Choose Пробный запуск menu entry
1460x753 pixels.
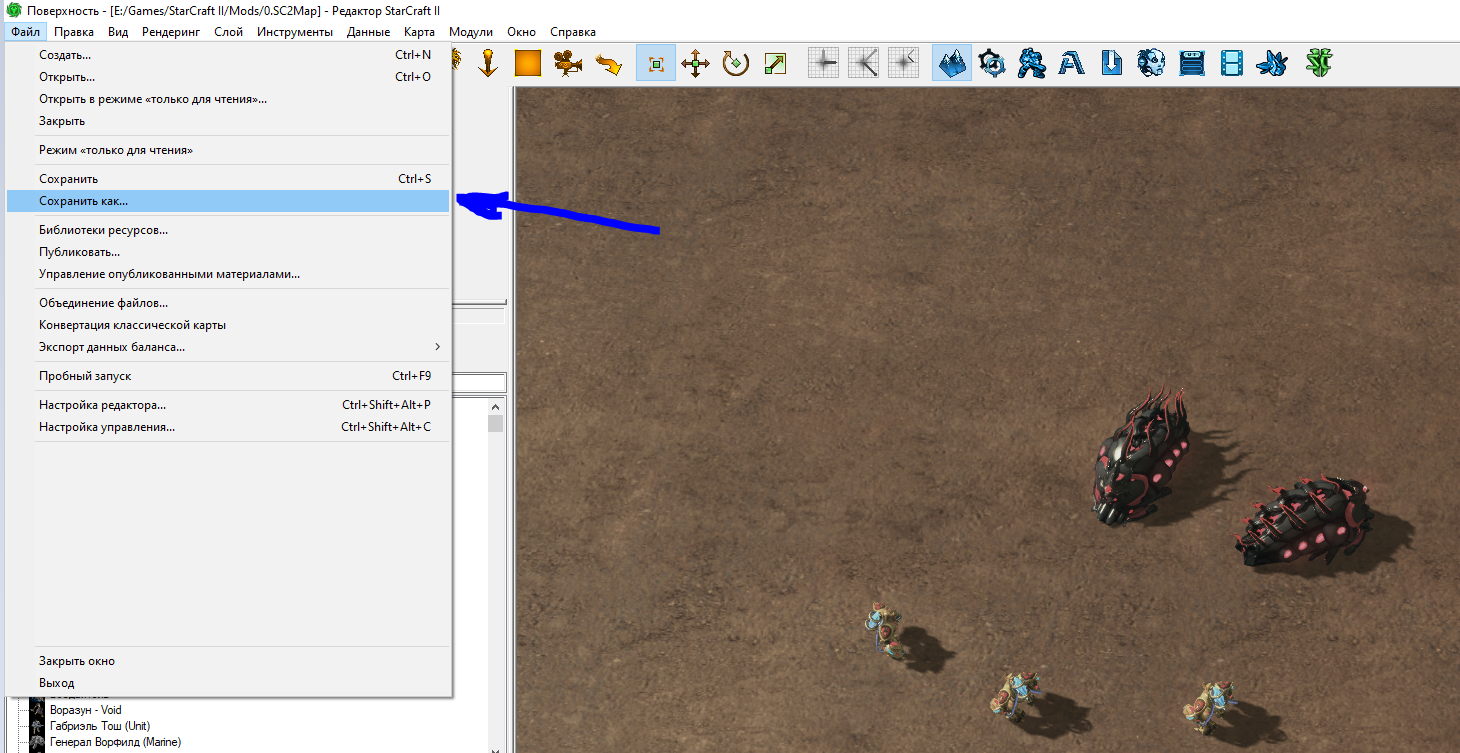pos(228,376)
